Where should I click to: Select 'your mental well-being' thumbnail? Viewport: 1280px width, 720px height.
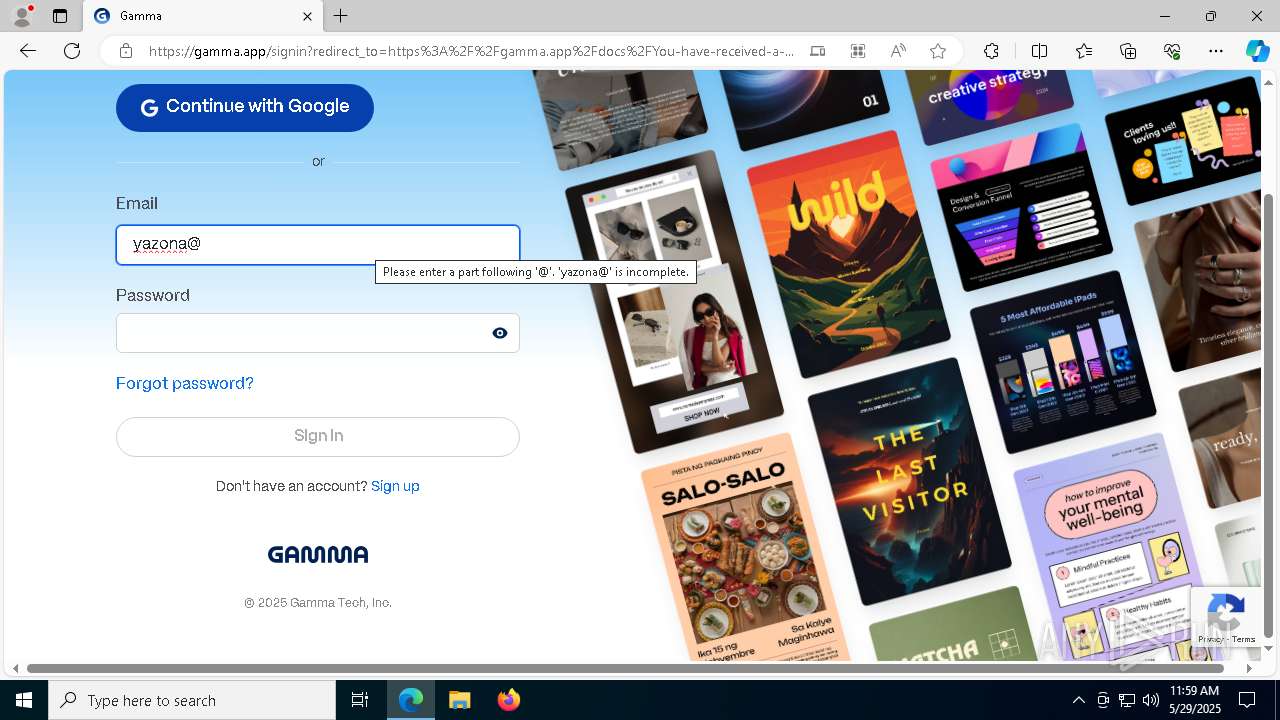click(x=1112, y=548)
